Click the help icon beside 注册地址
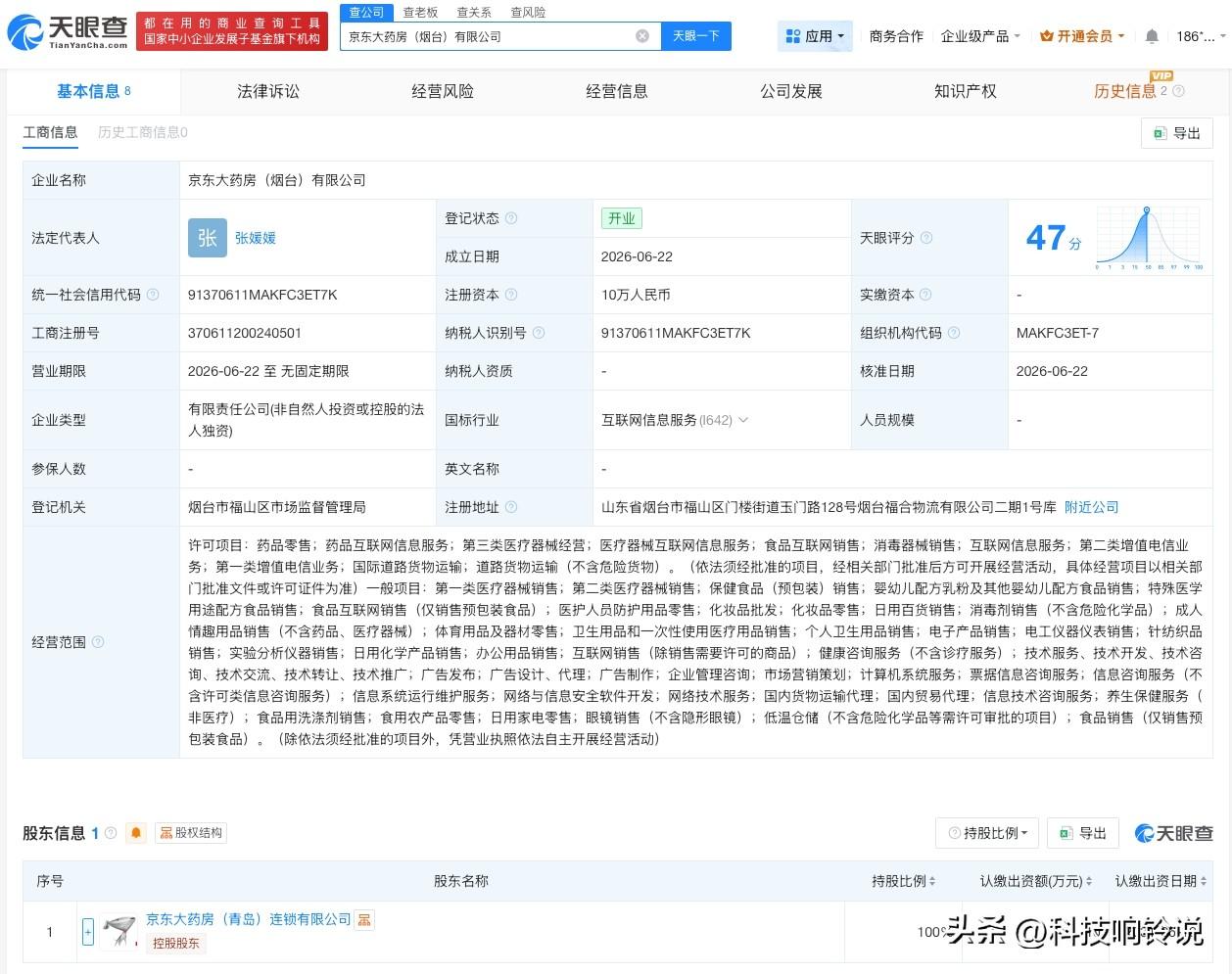1232x974 pixels. pyautogui.click(x=511, y=507)
